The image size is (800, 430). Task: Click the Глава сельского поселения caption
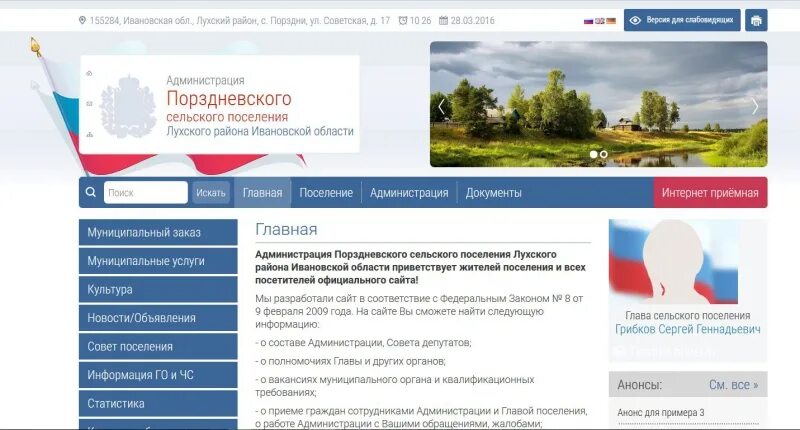(688, 315)
